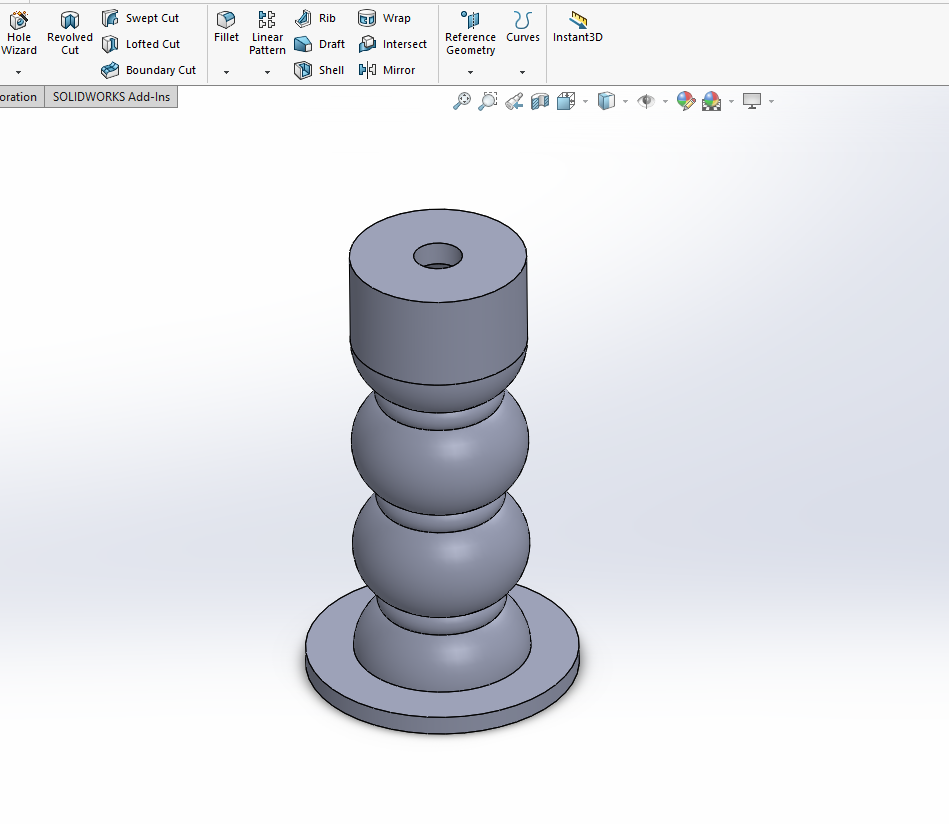Expand Fillet dropdown arrow
The image size is (949, 824).
(x=226, y=72)
